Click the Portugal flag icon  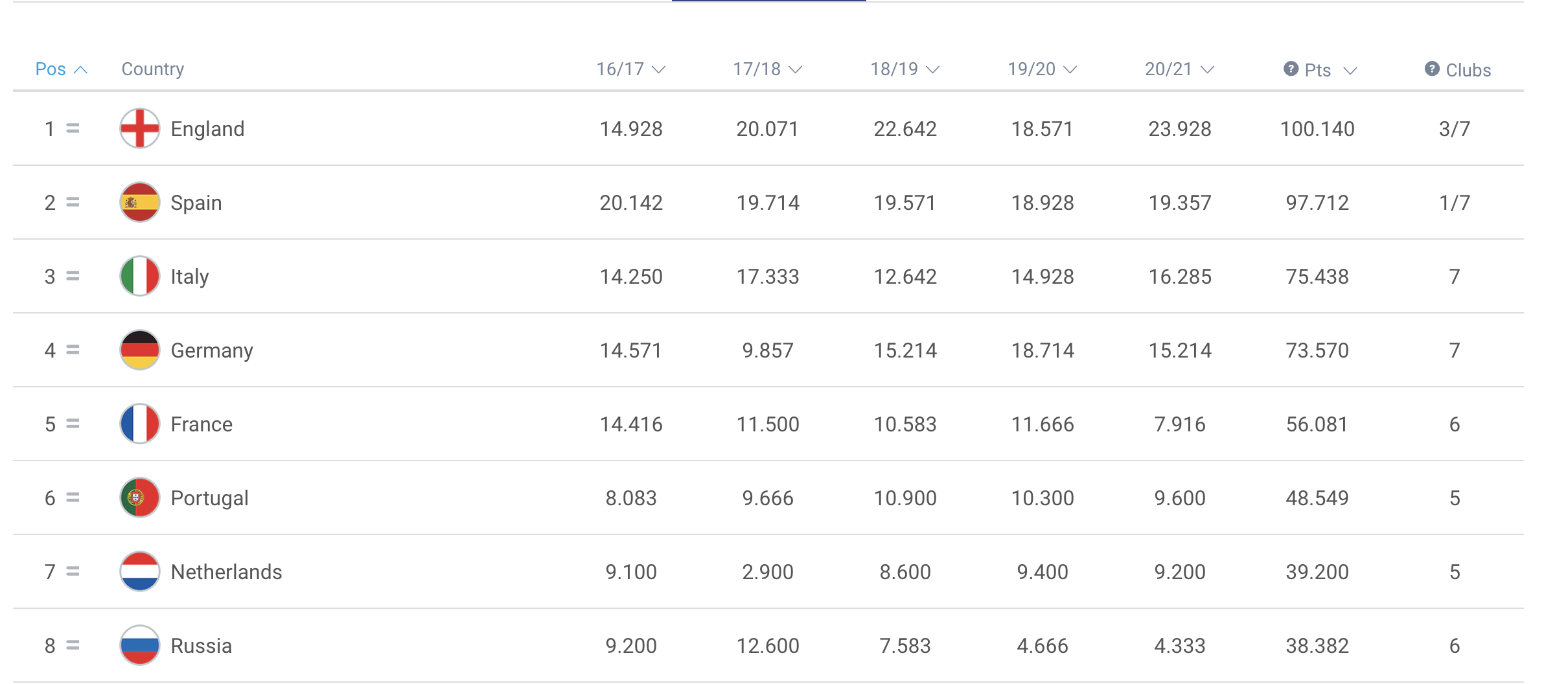click(139, 497)
